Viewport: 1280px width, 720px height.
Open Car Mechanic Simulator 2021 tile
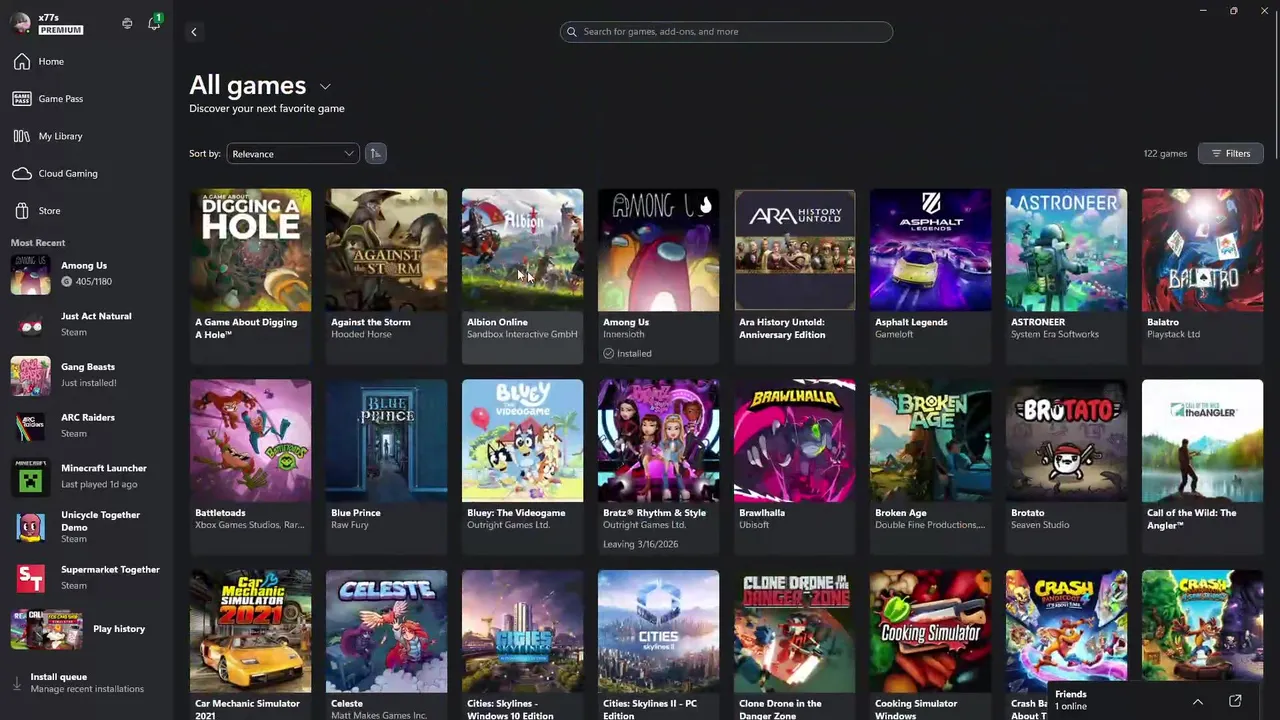251,645
